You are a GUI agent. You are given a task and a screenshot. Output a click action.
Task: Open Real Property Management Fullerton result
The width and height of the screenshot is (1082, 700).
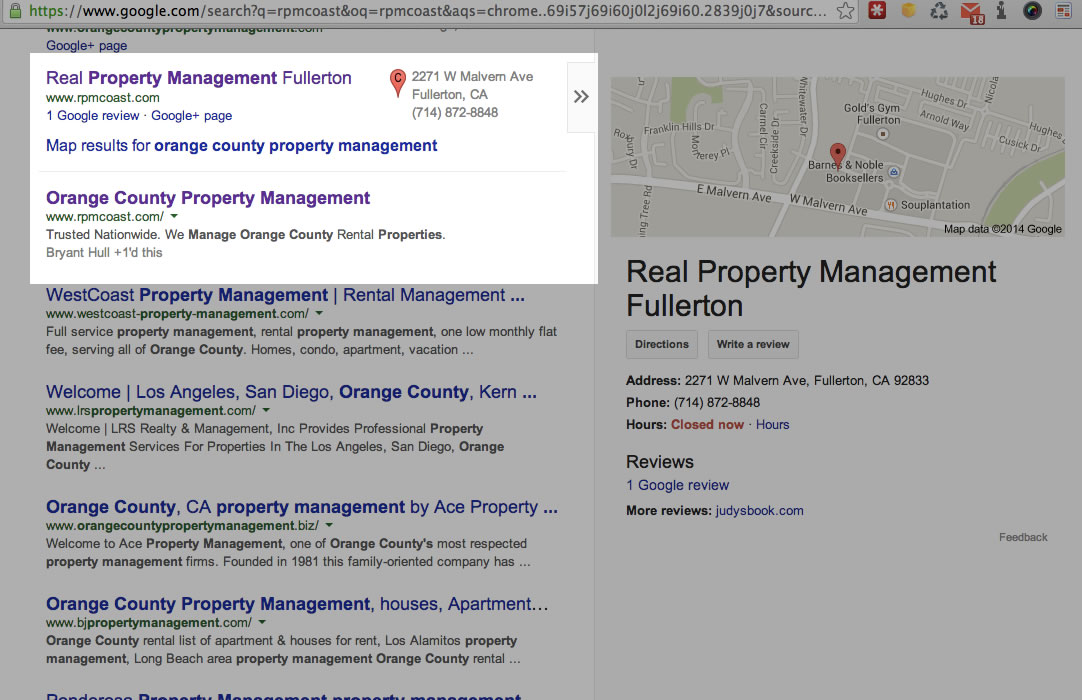tap(199, 78)
